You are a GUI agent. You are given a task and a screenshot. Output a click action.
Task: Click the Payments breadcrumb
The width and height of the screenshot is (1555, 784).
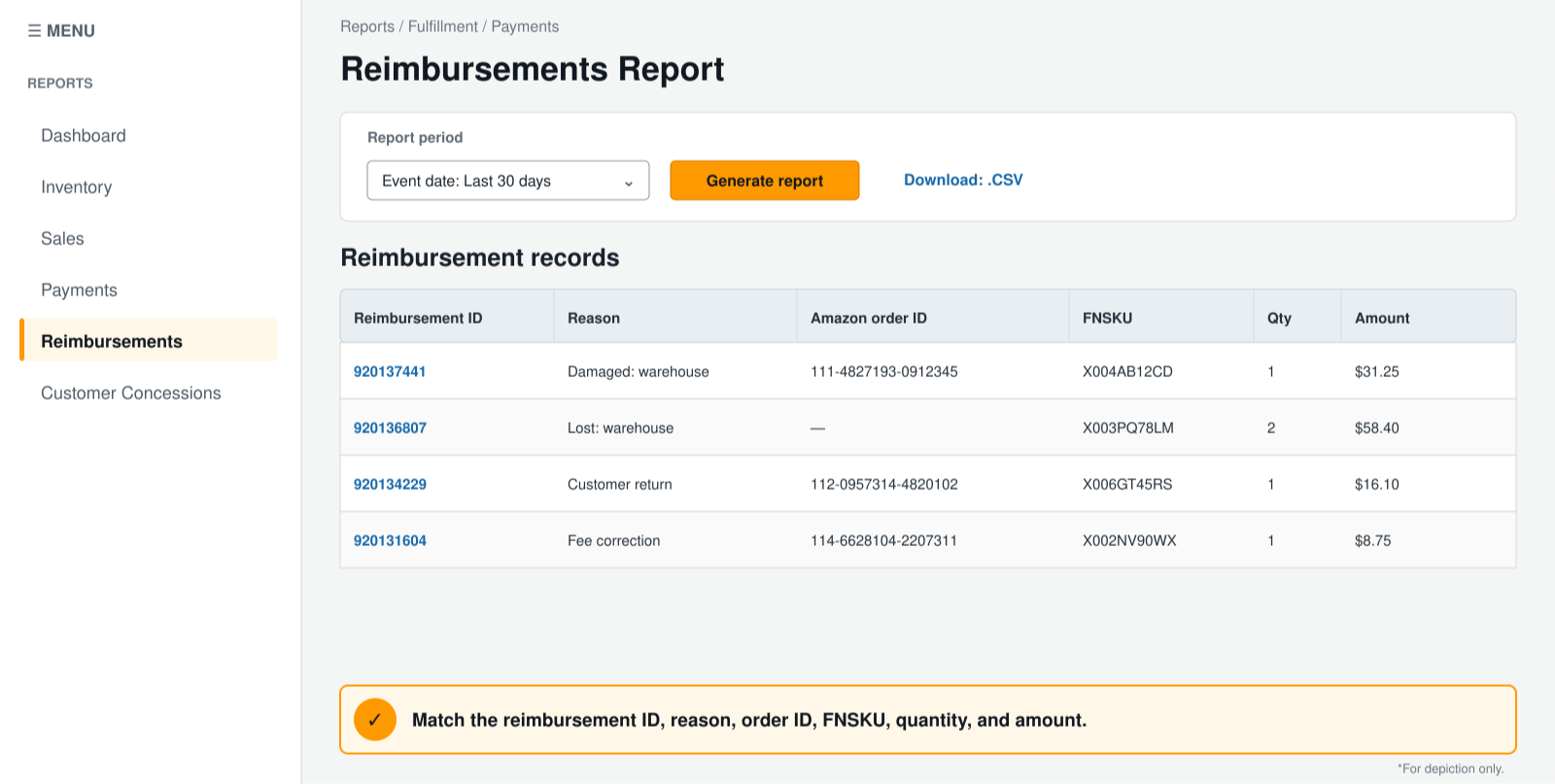pos(525,26)
